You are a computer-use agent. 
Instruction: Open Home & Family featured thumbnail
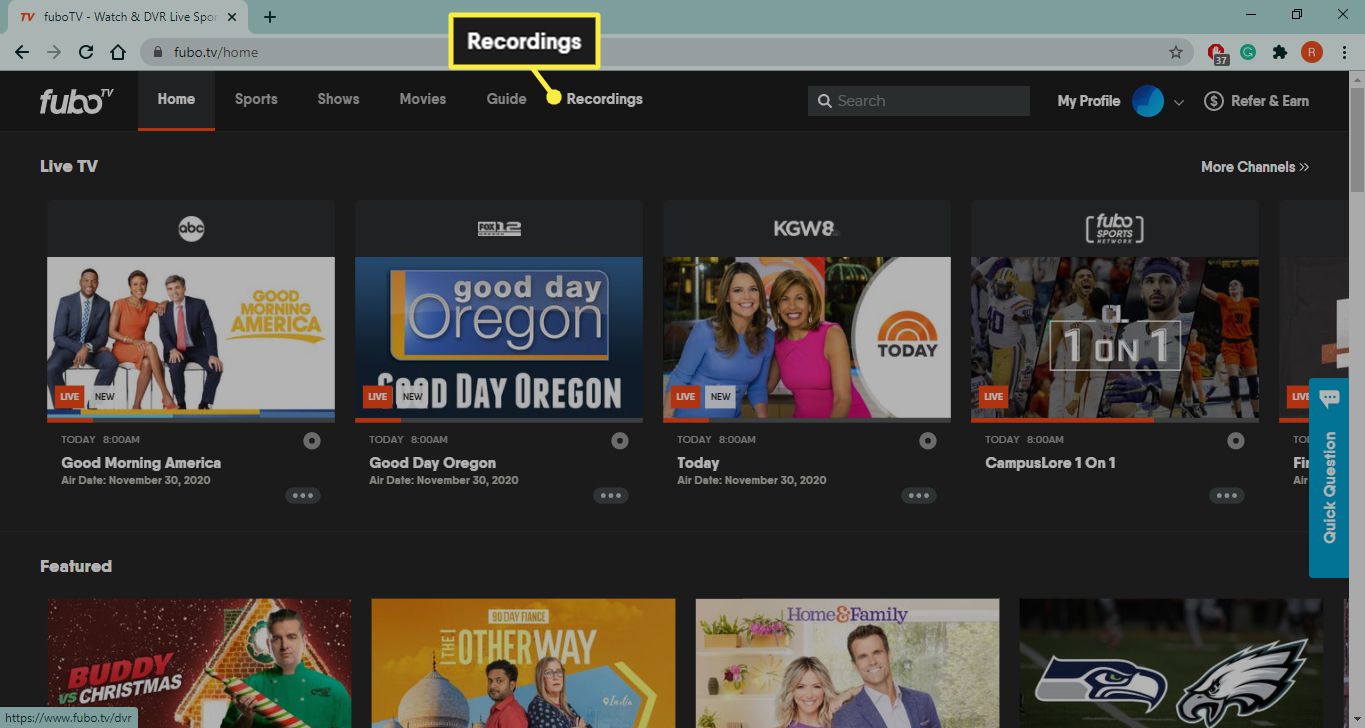(847, 663)
